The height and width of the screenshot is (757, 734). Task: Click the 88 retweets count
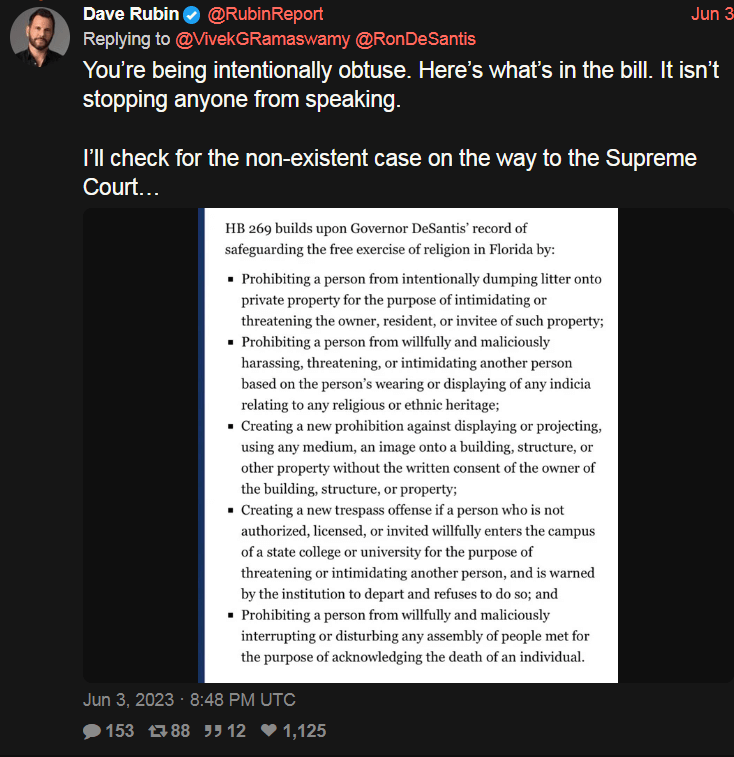pyautogui.click(x=180, y=731)
